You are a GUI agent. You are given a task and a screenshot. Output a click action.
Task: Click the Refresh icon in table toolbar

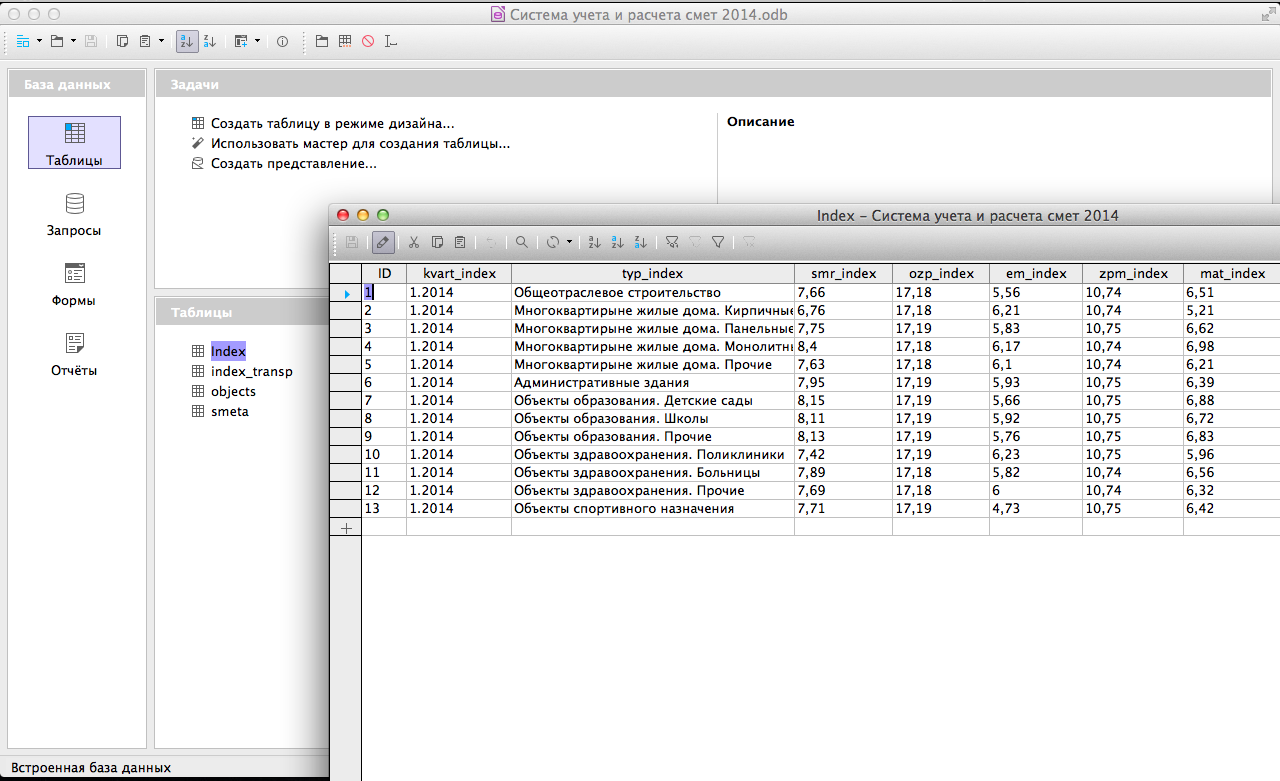tap(552, 242)
